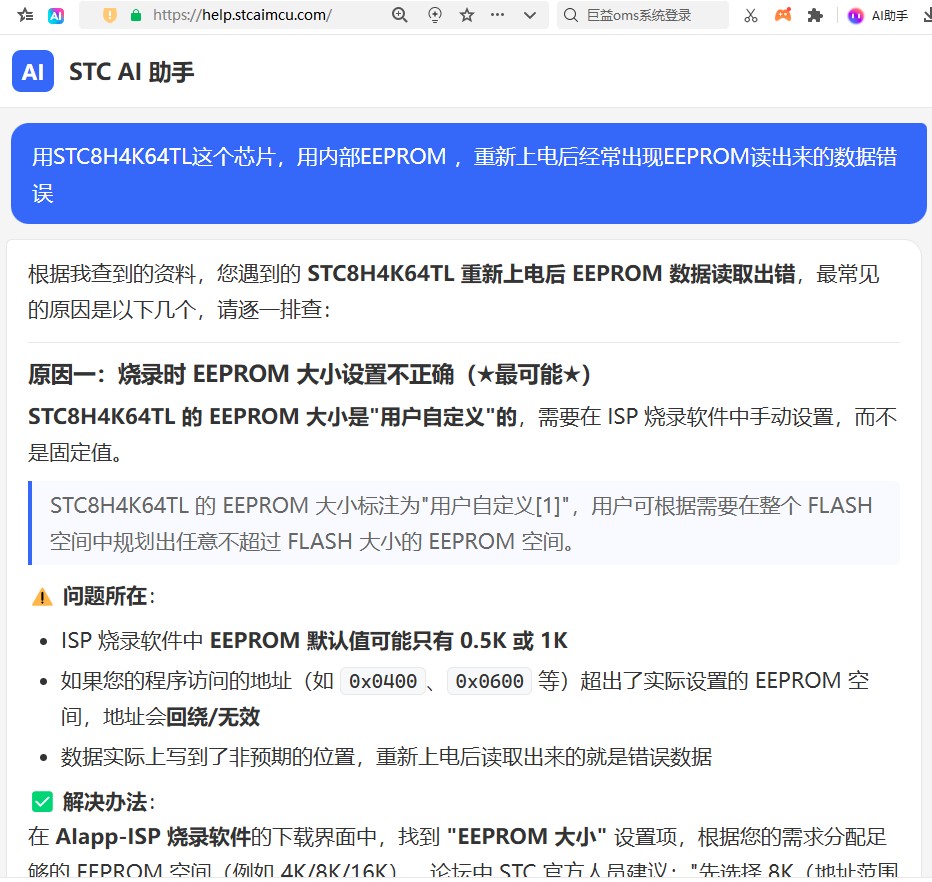
Task: Click the bold text 回绕/无效
Action: click(213, 717)
